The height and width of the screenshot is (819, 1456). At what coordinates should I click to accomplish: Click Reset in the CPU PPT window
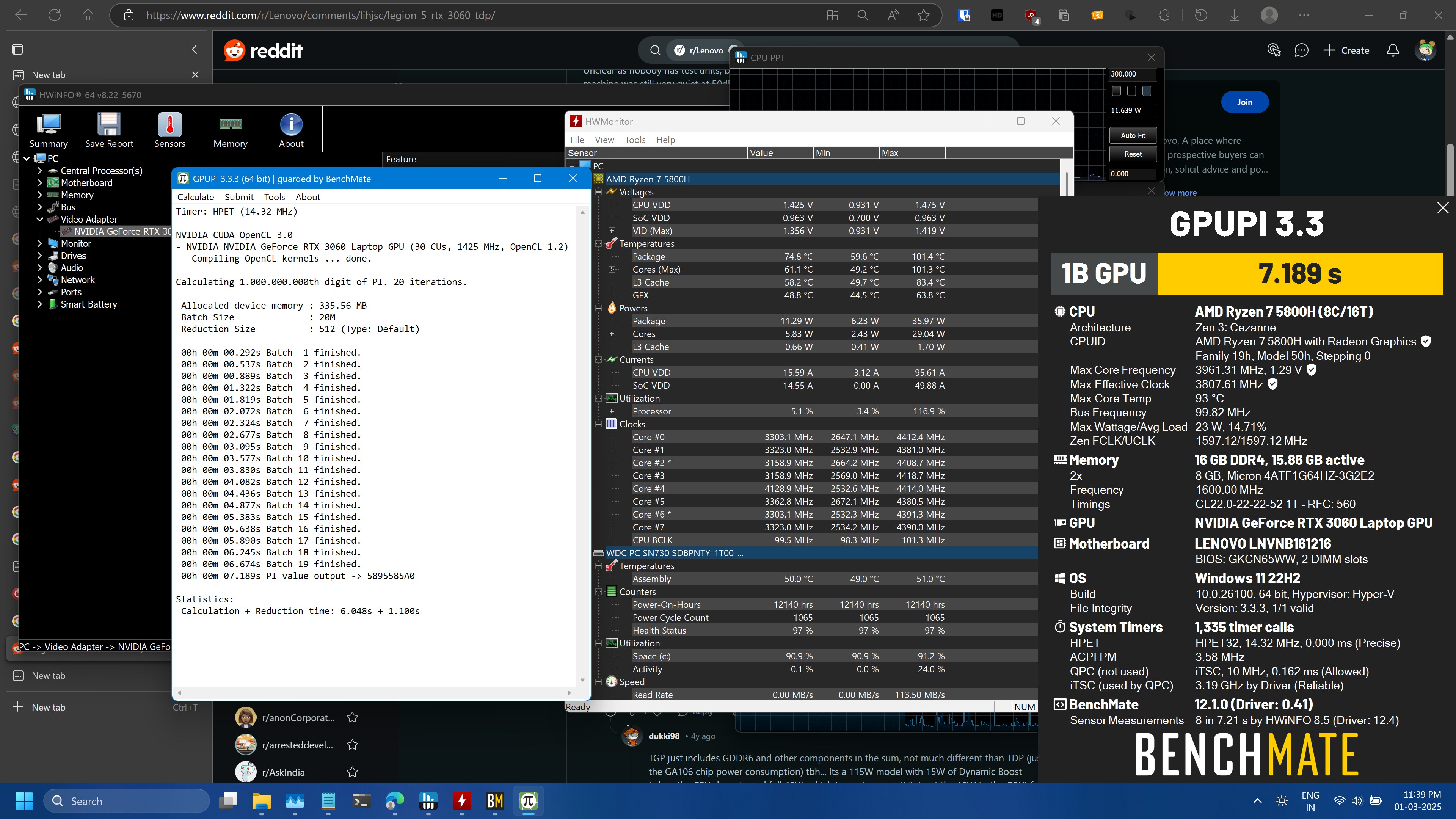coord(1133,154)
